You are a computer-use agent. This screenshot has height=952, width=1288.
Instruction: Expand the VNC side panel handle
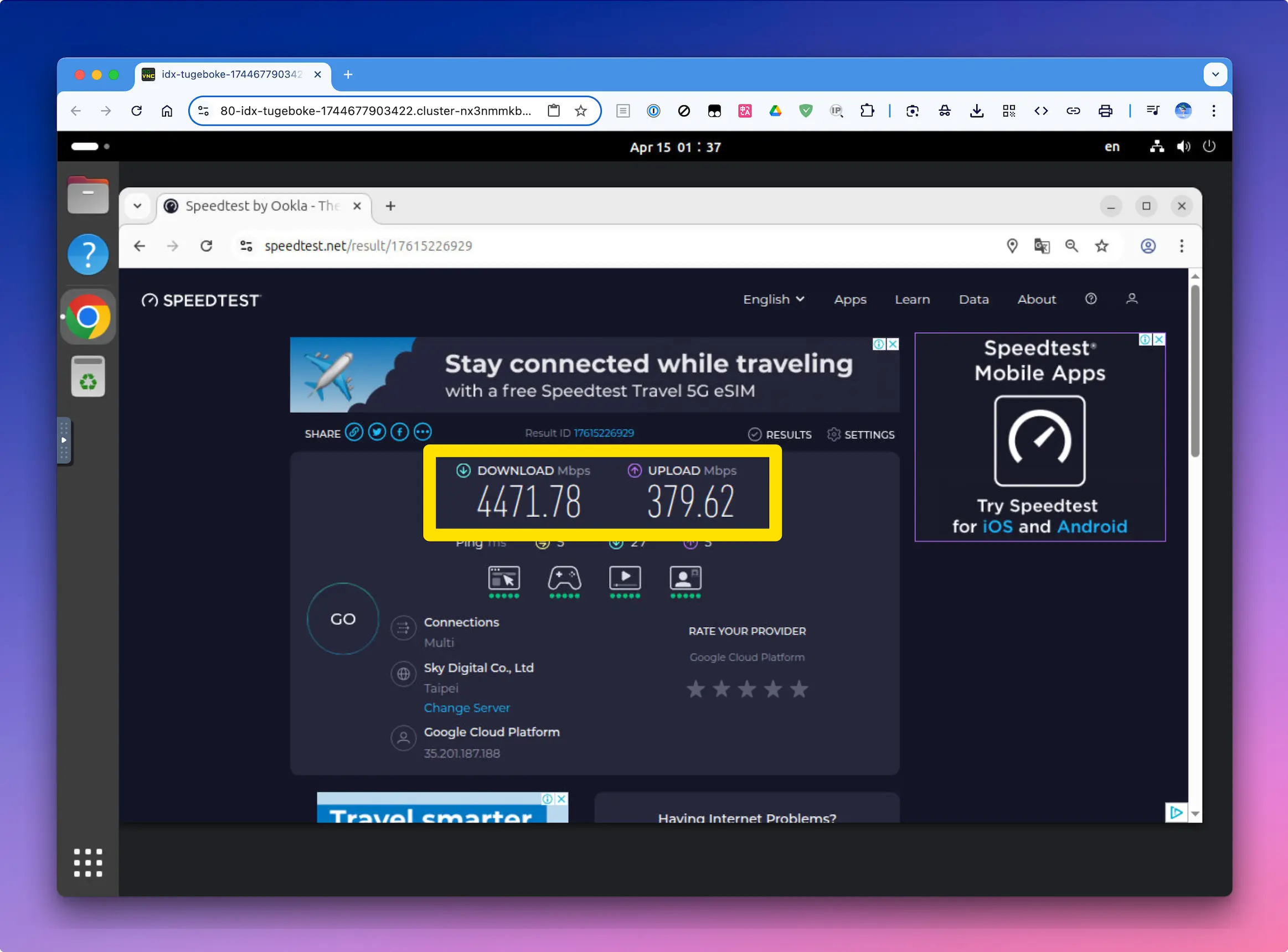pos(64,441)
